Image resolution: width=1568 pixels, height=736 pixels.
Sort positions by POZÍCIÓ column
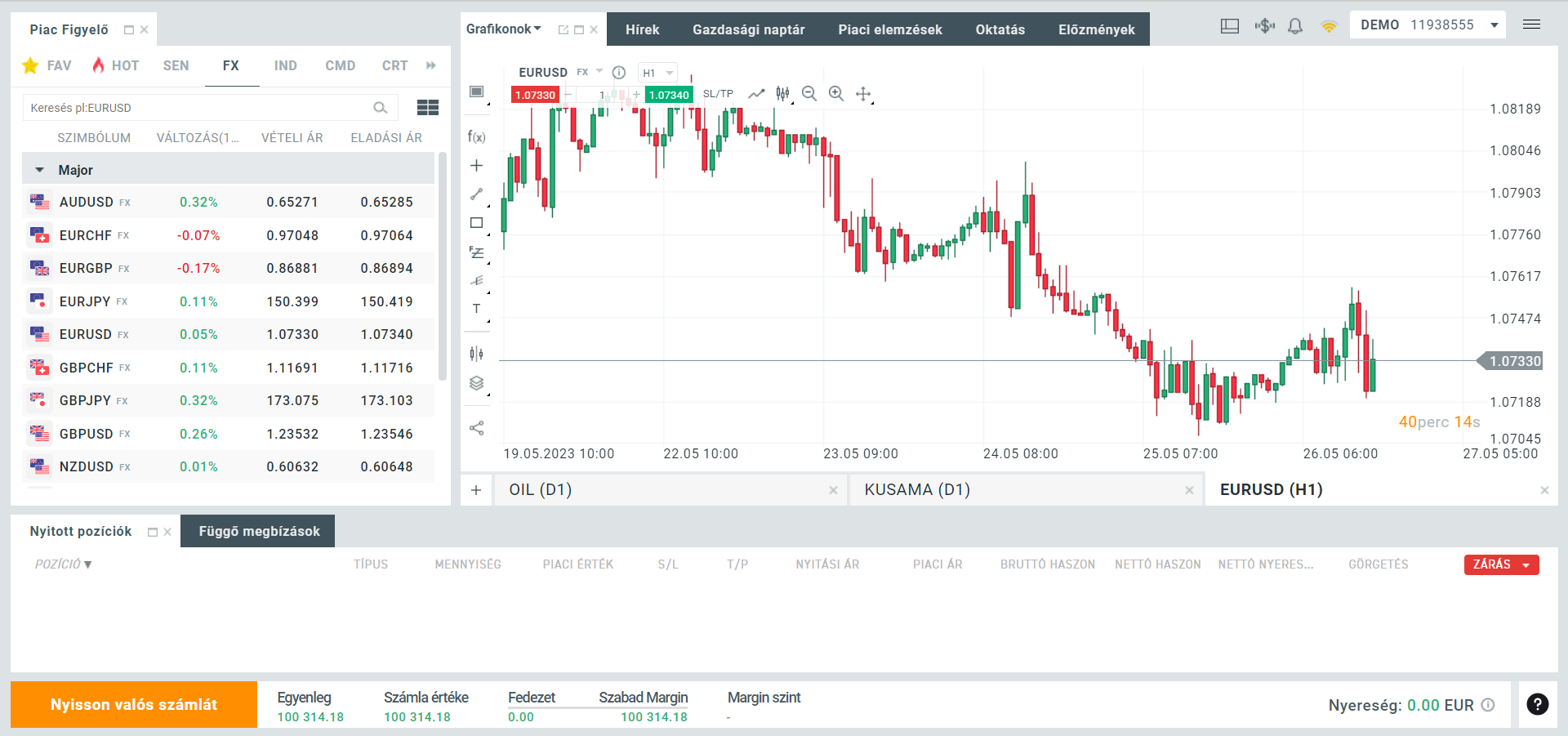(63, 564)
